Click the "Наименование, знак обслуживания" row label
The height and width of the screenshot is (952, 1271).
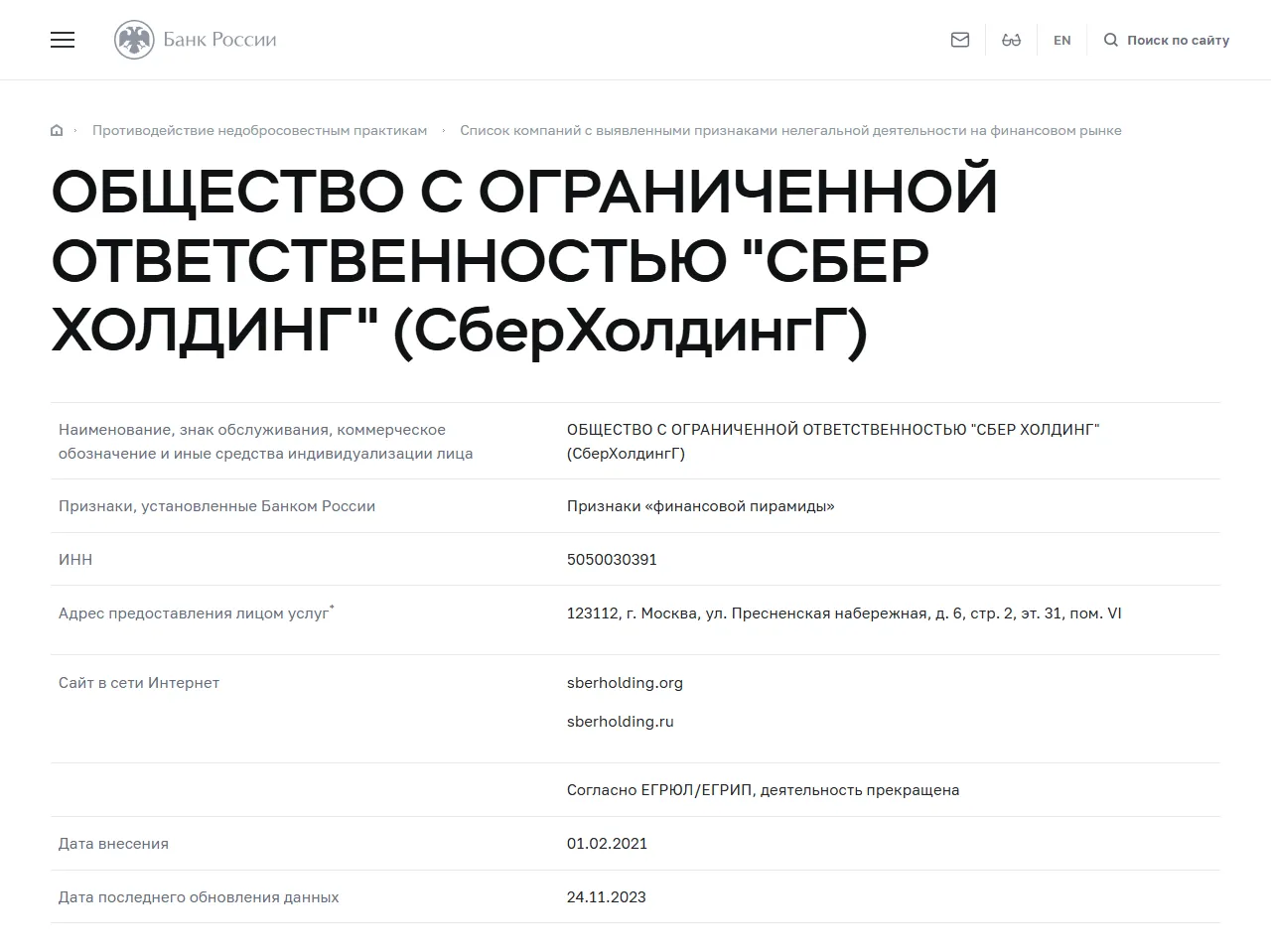click(265, 441)
